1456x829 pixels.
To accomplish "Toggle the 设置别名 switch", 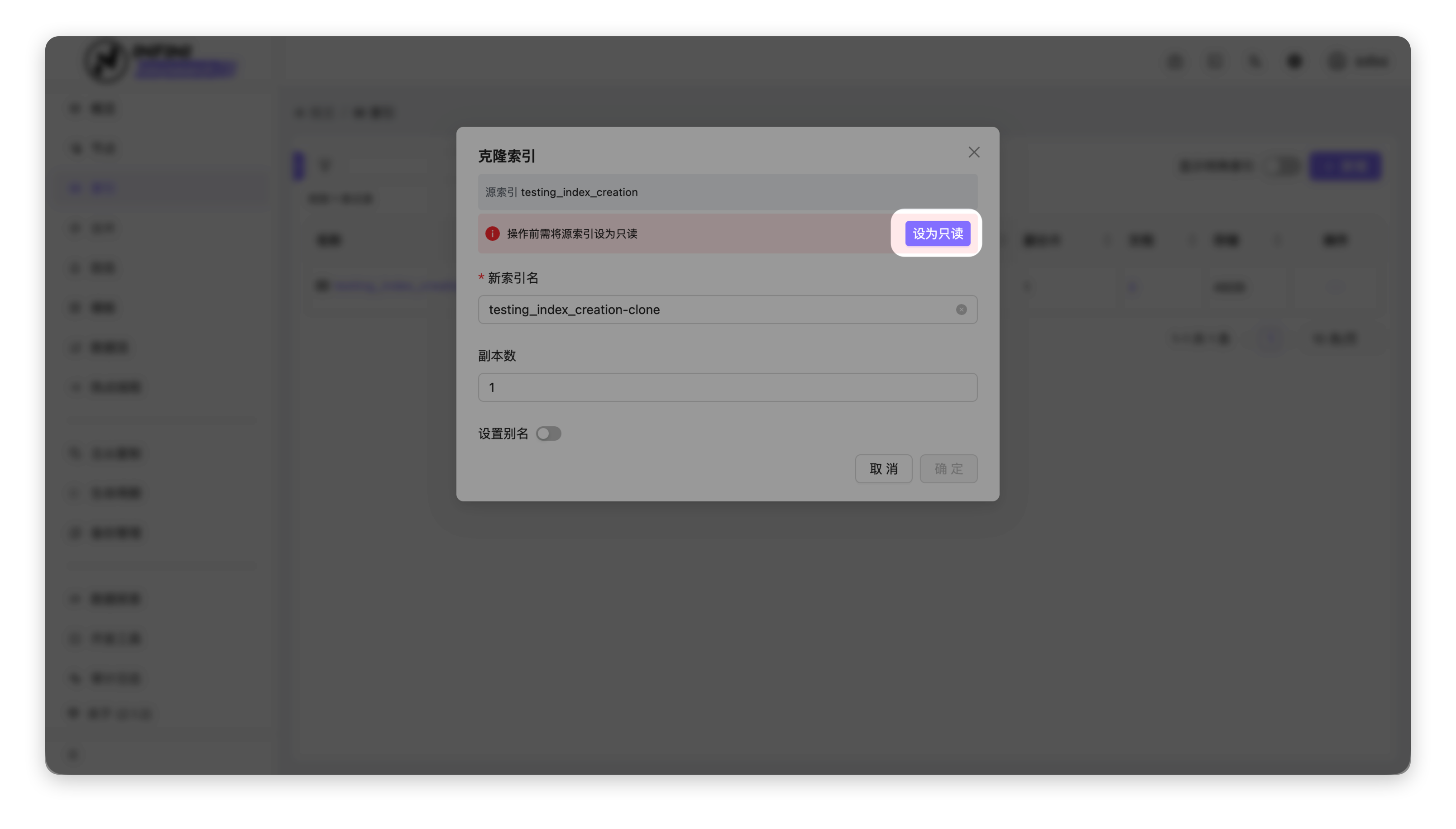I will point(548,434).
